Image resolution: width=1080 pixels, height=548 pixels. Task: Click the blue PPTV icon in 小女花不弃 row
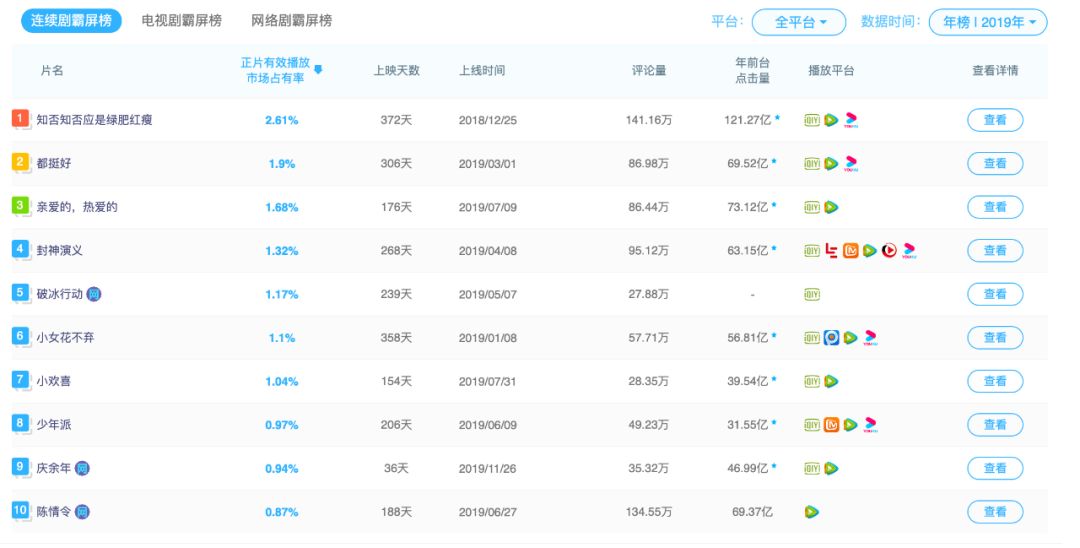coord(831,338)
